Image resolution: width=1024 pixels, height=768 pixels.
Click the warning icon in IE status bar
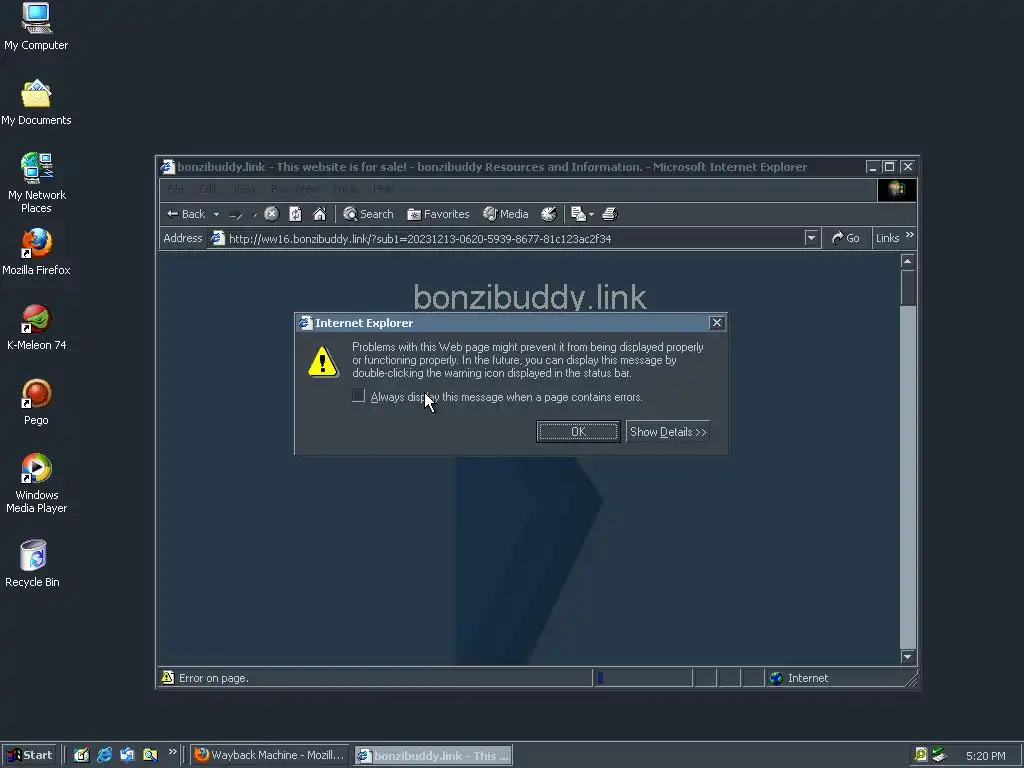(168, 677)
